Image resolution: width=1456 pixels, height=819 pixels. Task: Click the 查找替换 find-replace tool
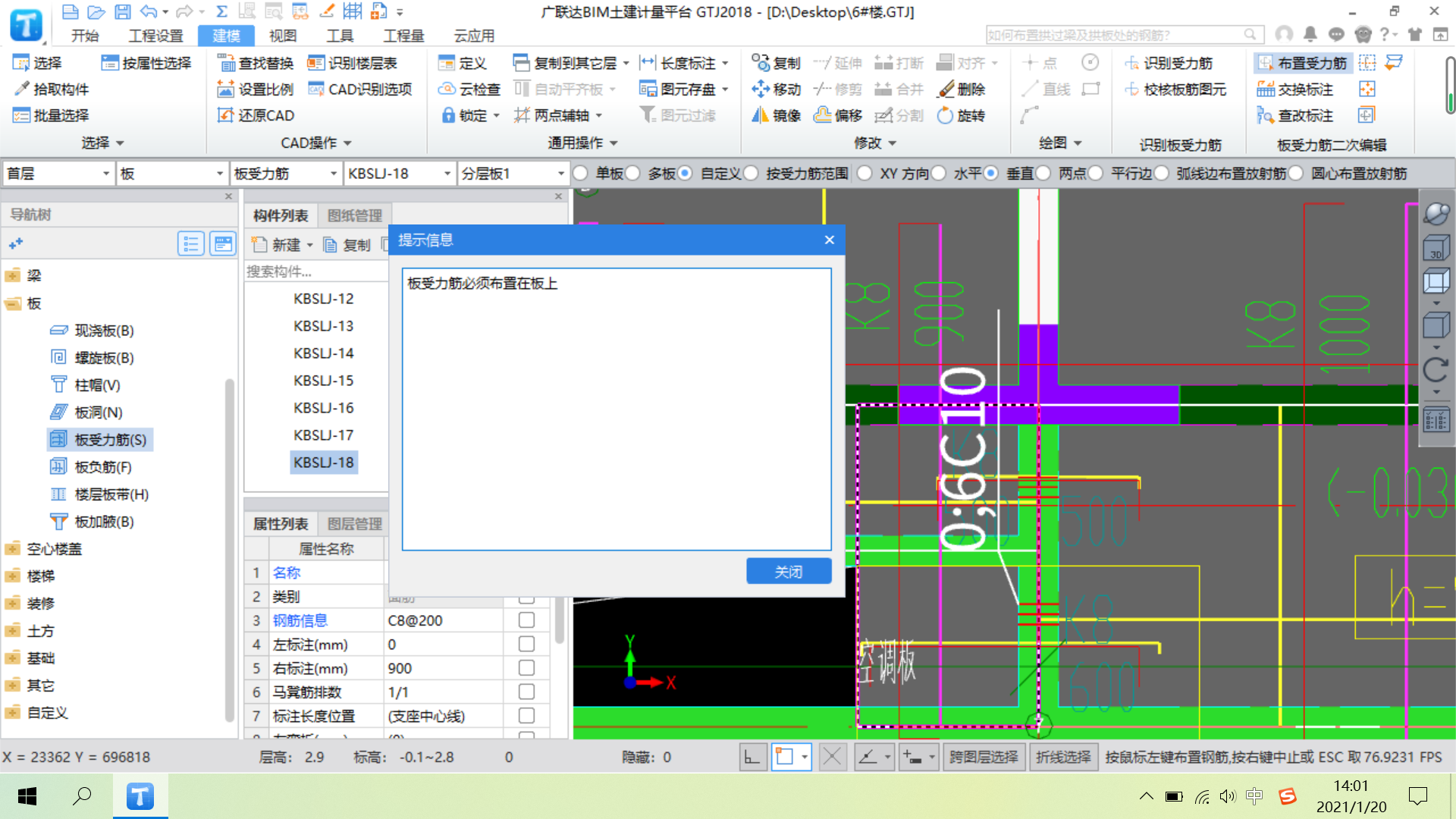[x=256, y=63]
